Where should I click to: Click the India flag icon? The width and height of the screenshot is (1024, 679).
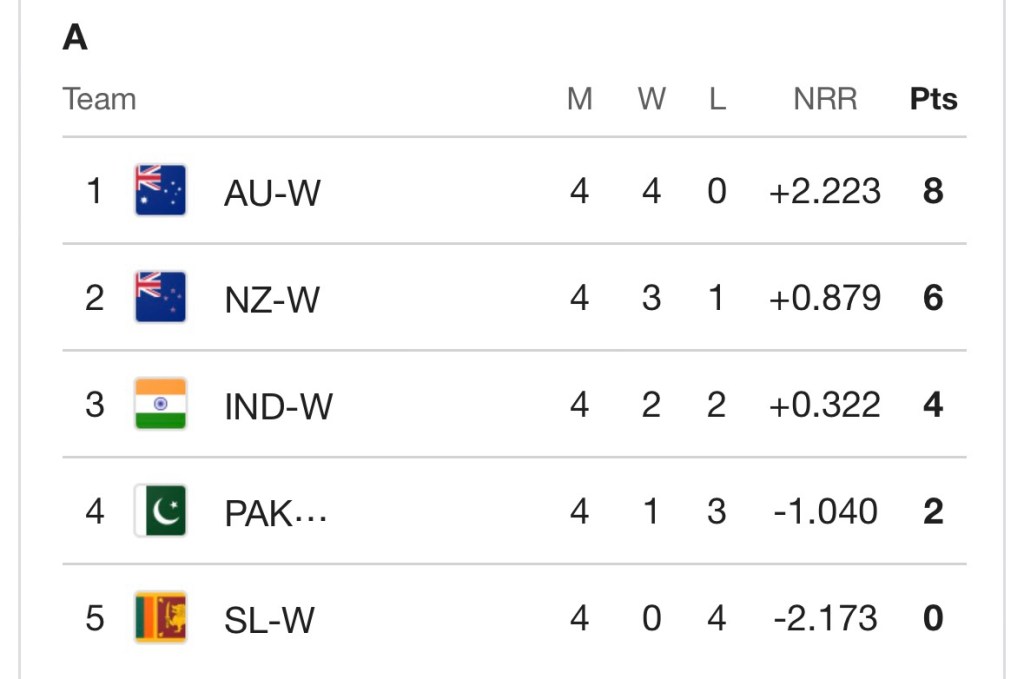pos(160,404)
